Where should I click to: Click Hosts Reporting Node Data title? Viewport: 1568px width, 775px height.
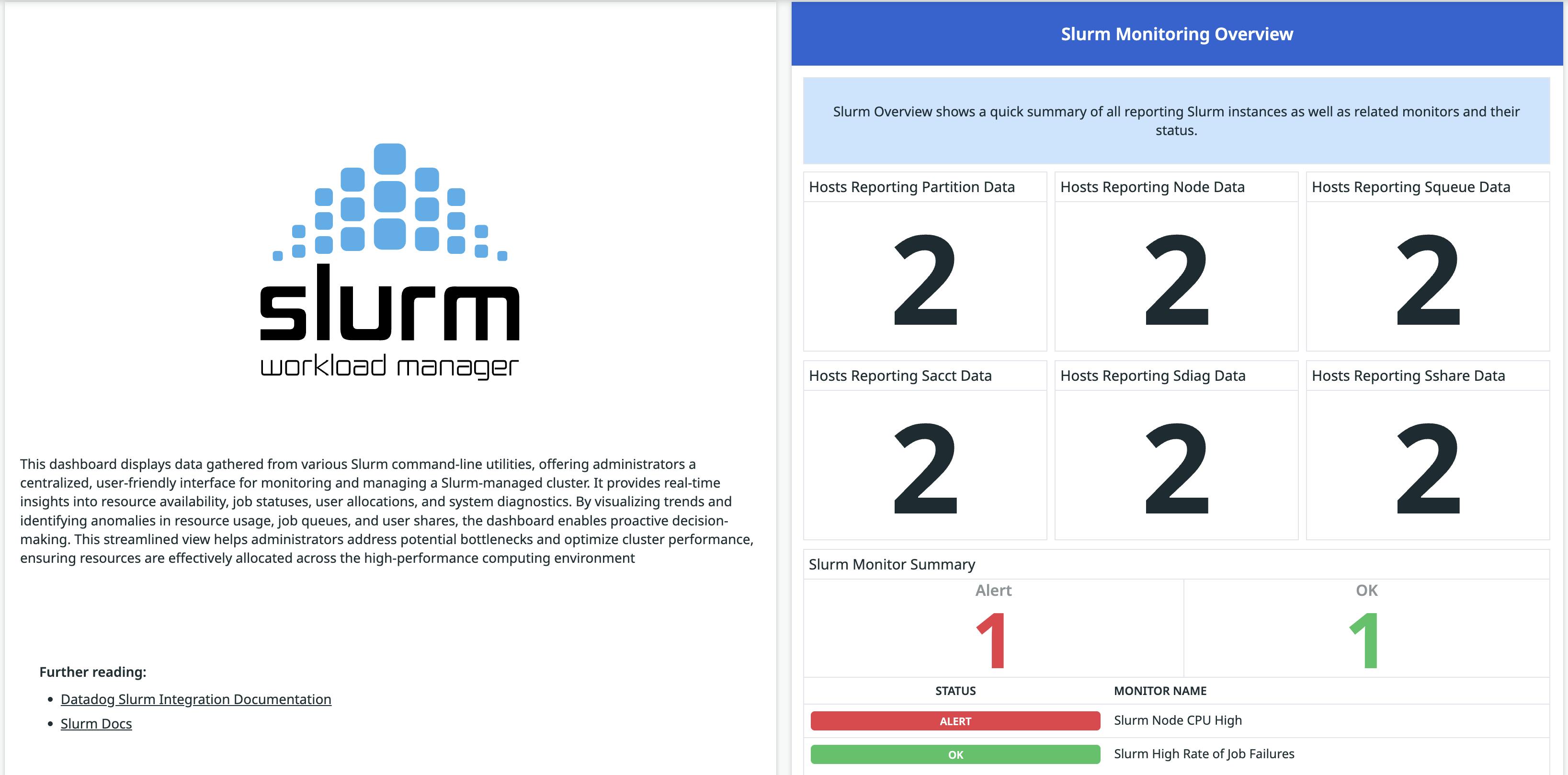pos(1152,187)
